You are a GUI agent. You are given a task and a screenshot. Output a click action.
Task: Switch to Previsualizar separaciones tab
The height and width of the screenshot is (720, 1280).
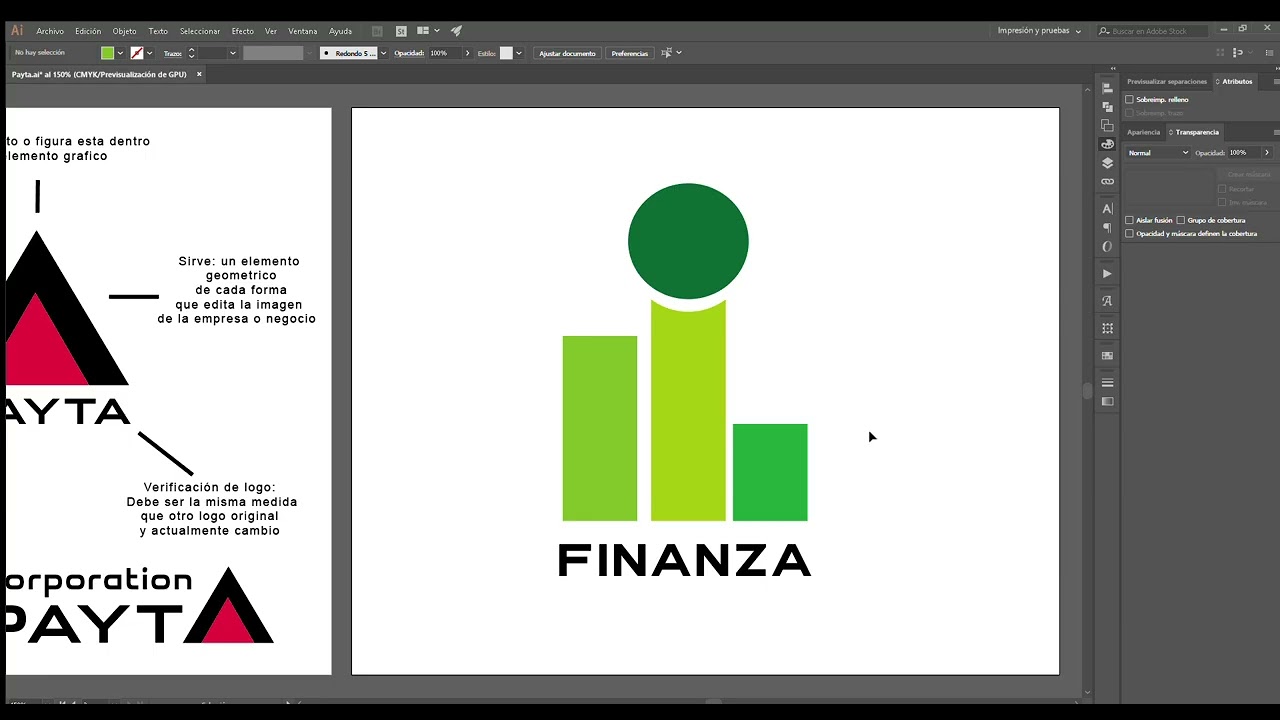(1167, 81)
